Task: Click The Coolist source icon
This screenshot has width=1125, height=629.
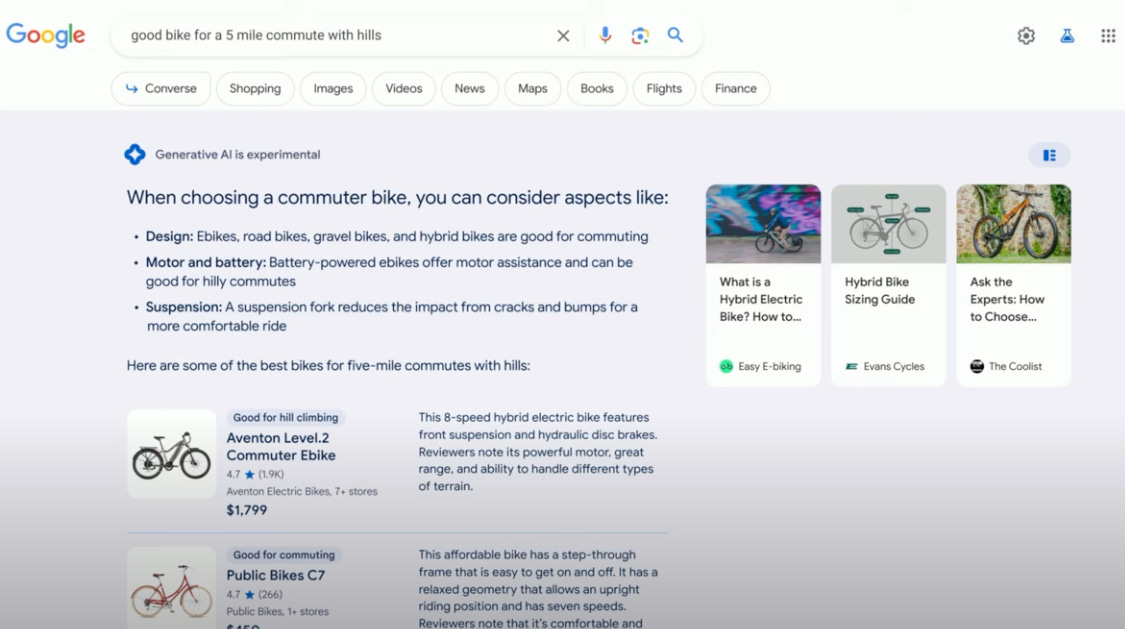Action: (976, 366)
